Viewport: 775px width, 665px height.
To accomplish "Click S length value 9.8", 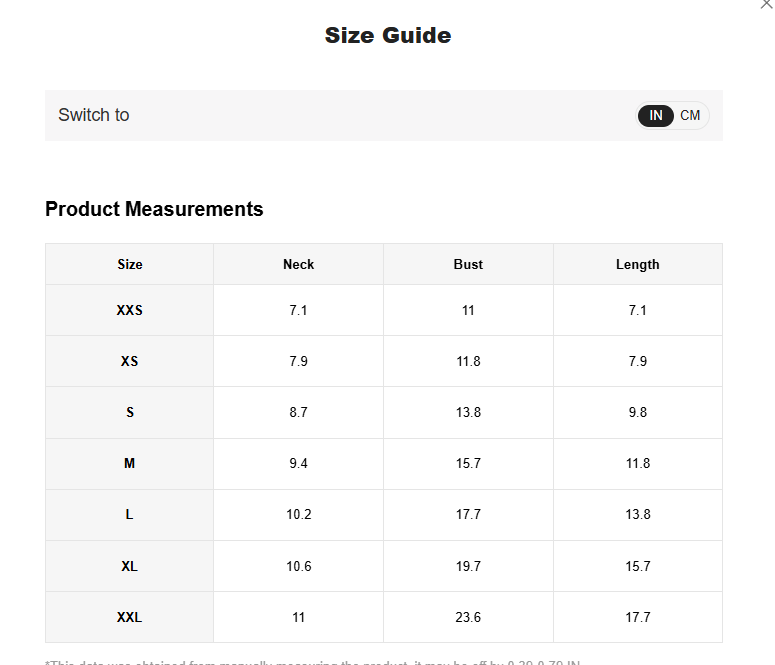I will (638, 412).
